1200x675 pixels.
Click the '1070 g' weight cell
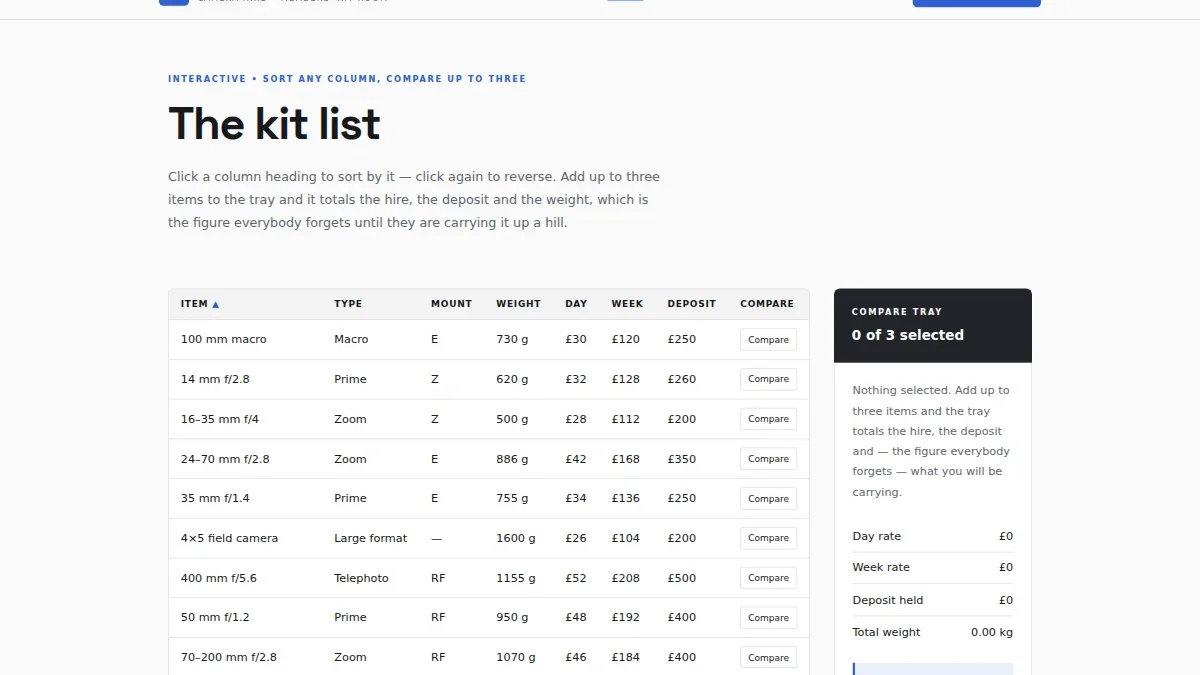click(516, 657)
